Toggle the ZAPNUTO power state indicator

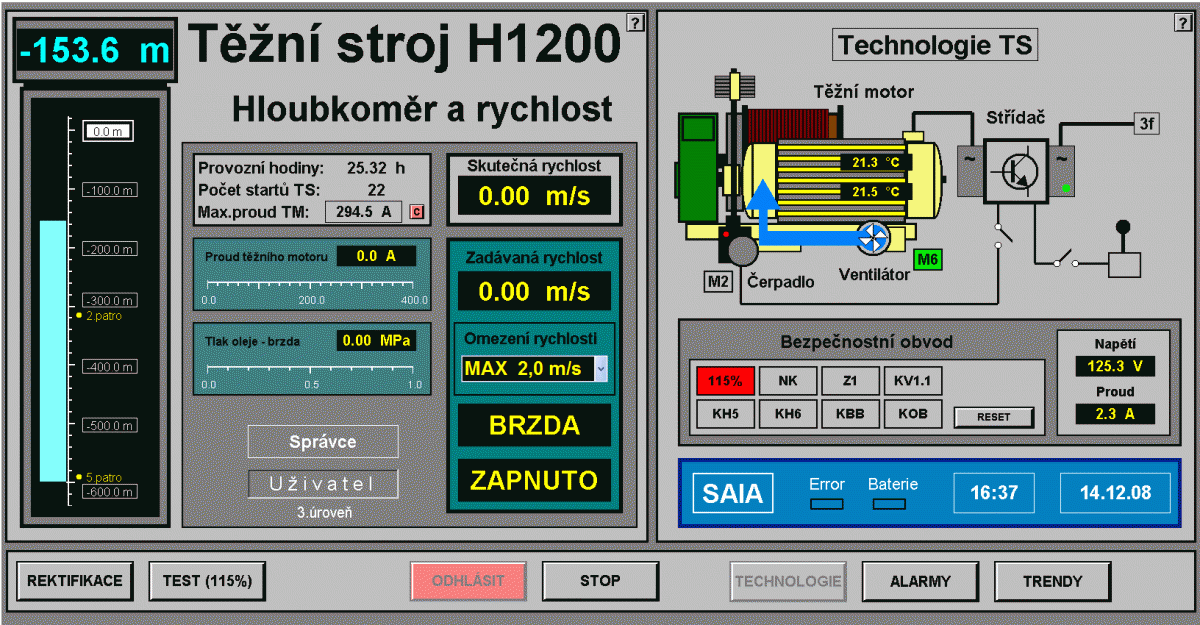click(534, 480)
